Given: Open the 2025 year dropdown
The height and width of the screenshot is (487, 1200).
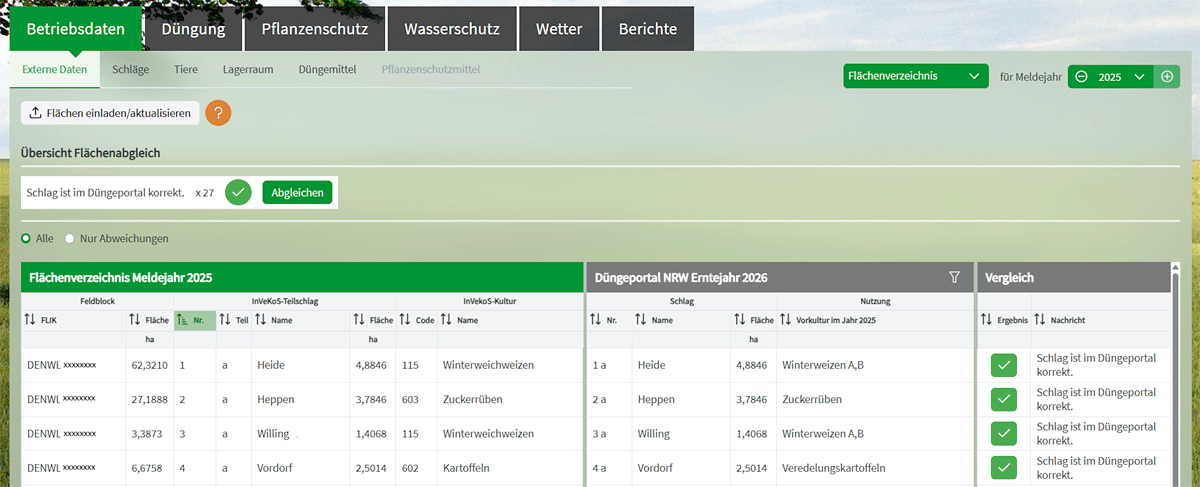Looking at the screenshot, I should [x=1122, y=77].
